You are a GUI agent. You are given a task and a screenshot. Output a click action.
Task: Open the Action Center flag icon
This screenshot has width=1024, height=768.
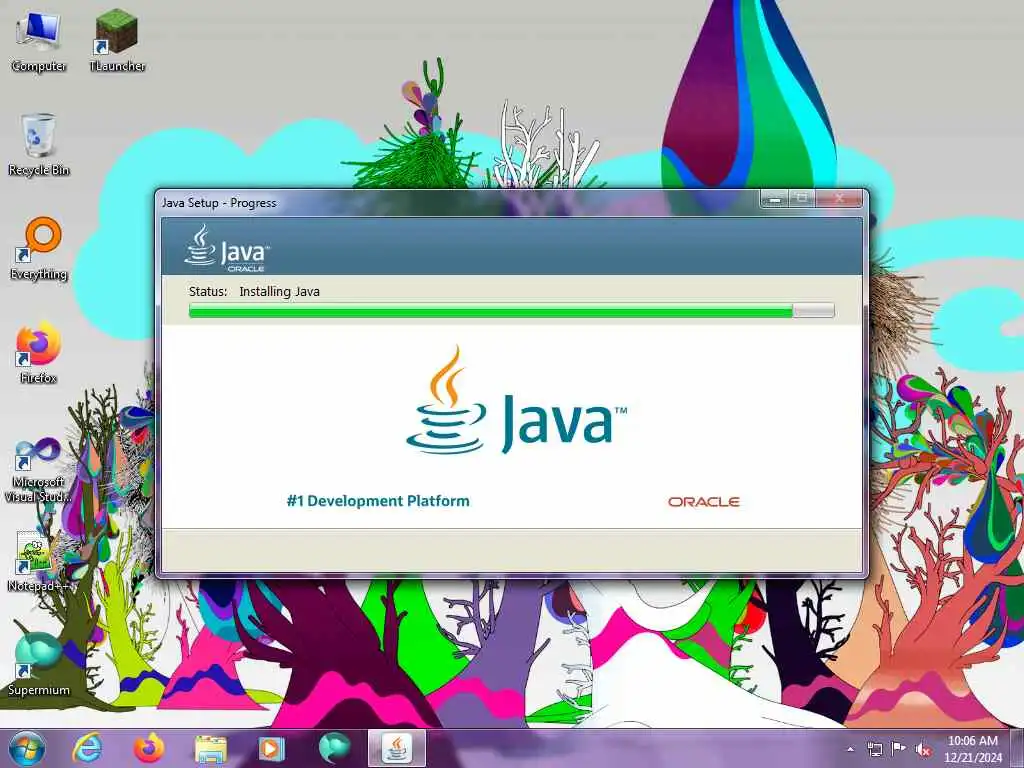pyautogui.click(x=899, y=748)
